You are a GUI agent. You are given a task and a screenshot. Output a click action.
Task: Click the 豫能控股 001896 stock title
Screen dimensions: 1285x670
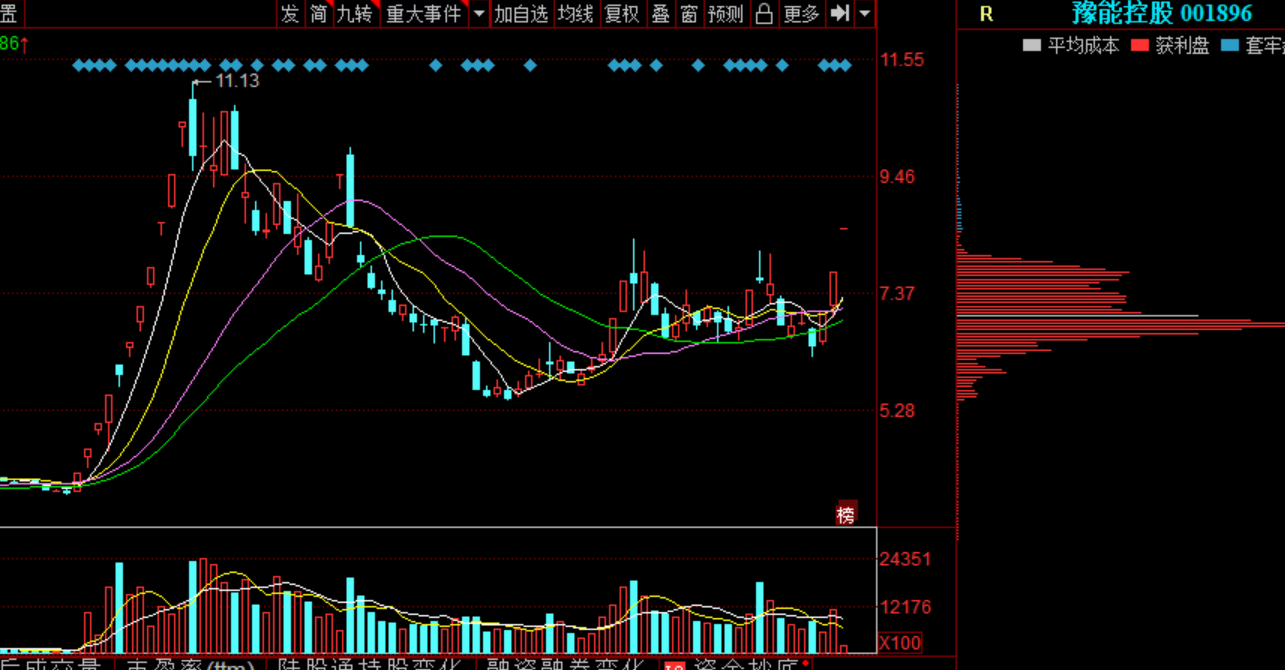[x=1162, y=13]
